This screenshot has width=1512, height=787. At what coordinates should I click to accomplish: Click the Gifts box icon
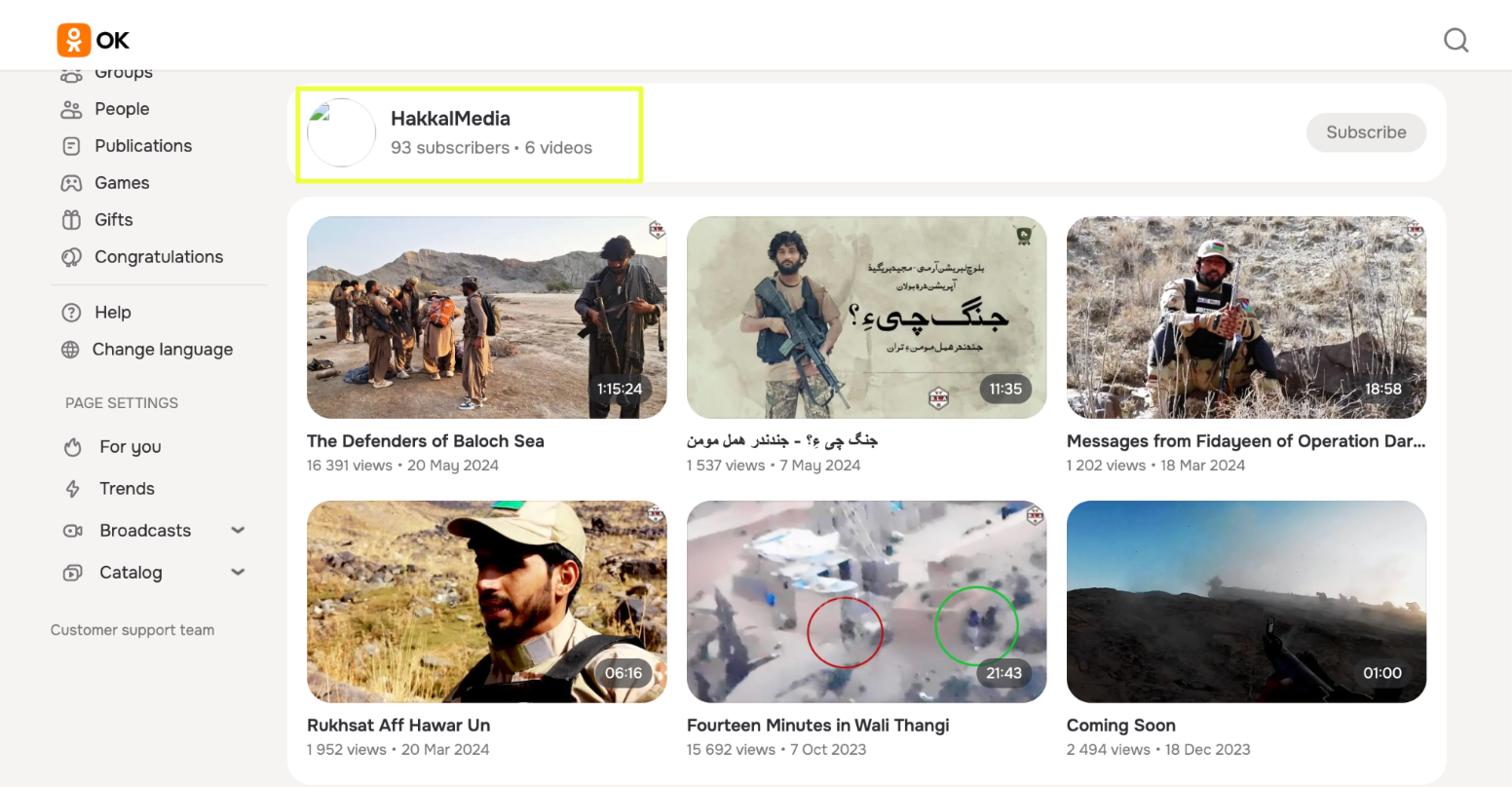point(71,220)
